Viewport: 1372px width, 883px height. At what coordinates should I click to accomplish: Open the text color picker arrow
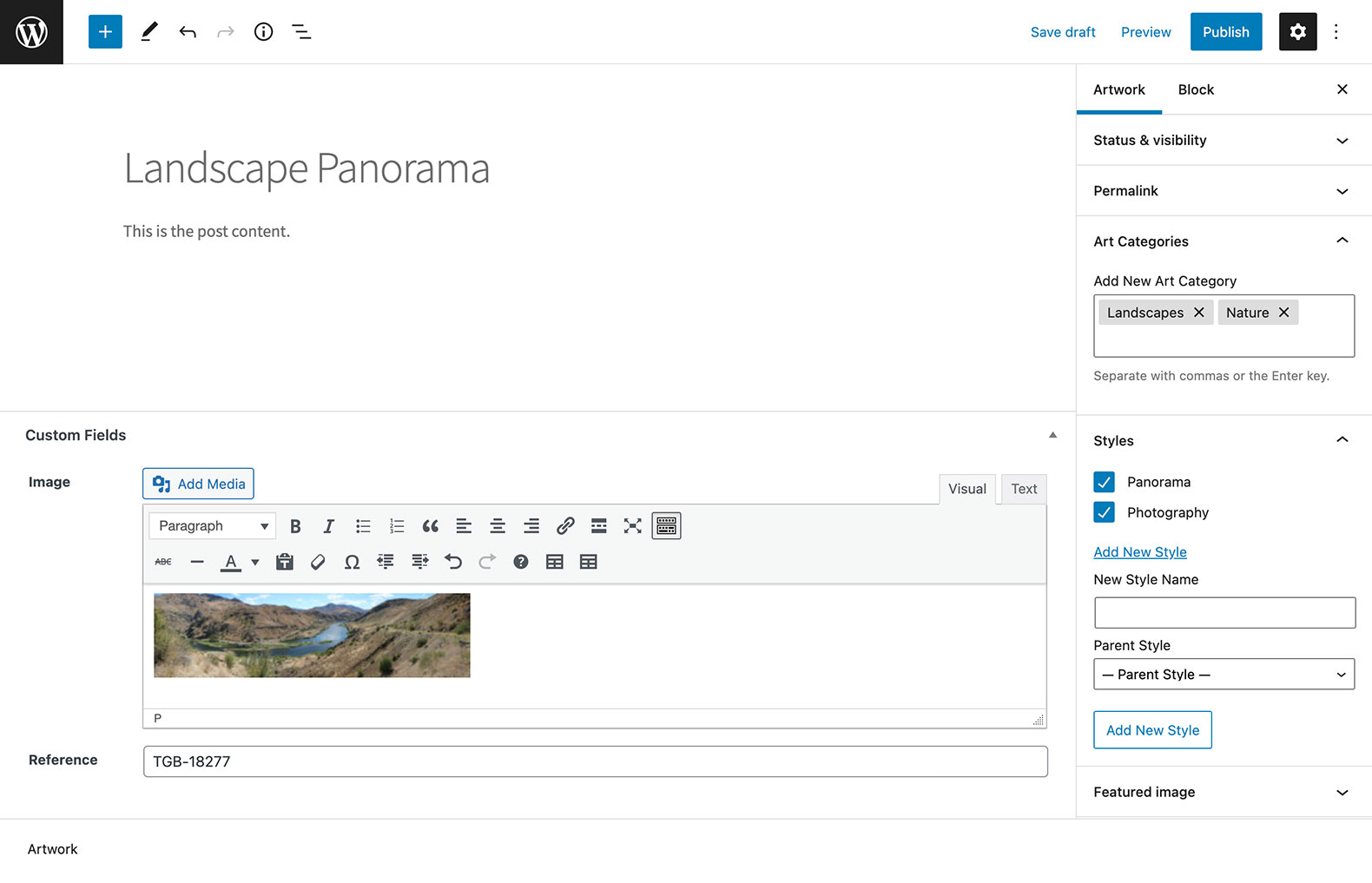click(255, 562)
